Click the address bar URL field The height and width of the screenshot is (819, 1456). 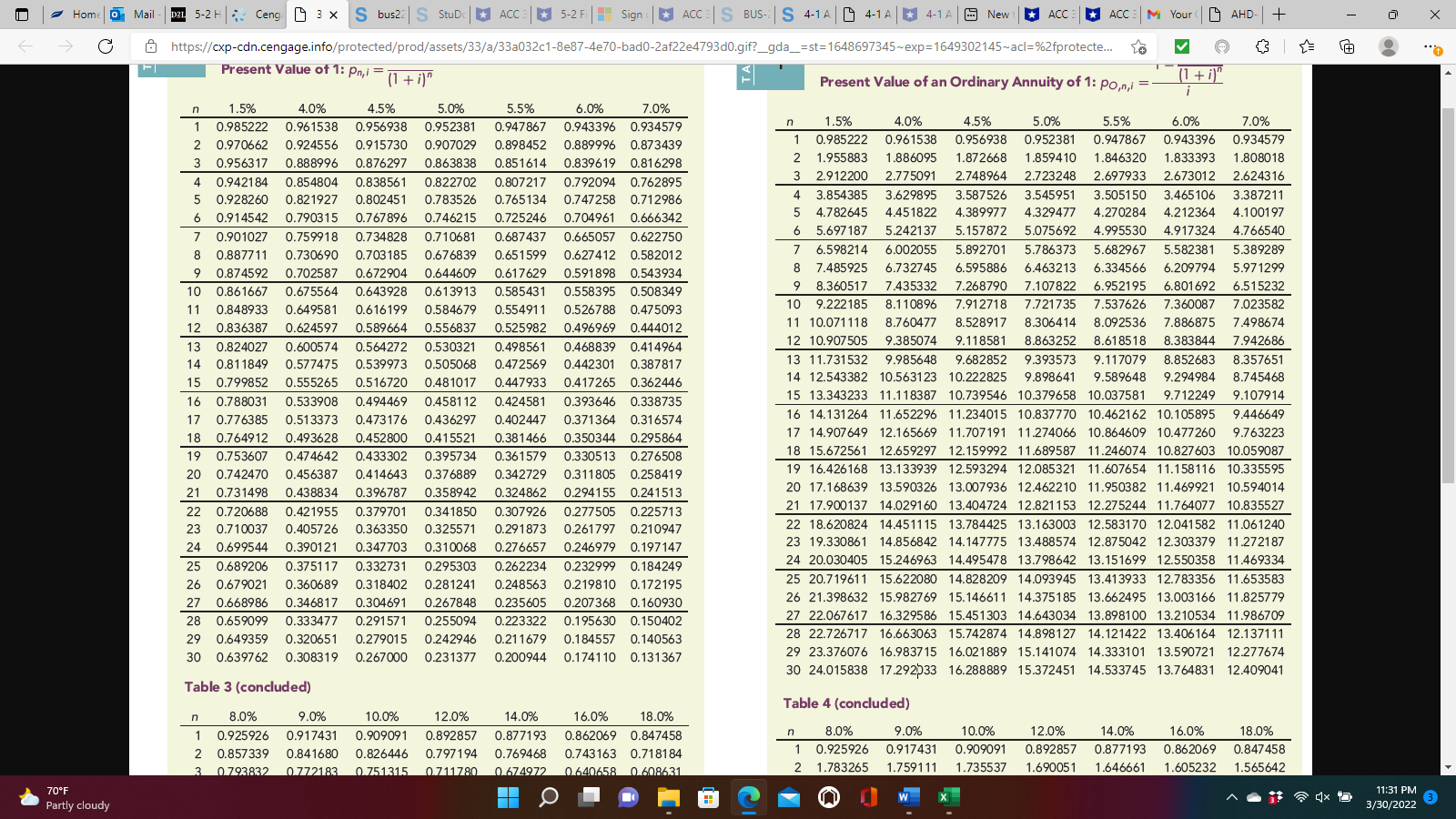[642, 46]
